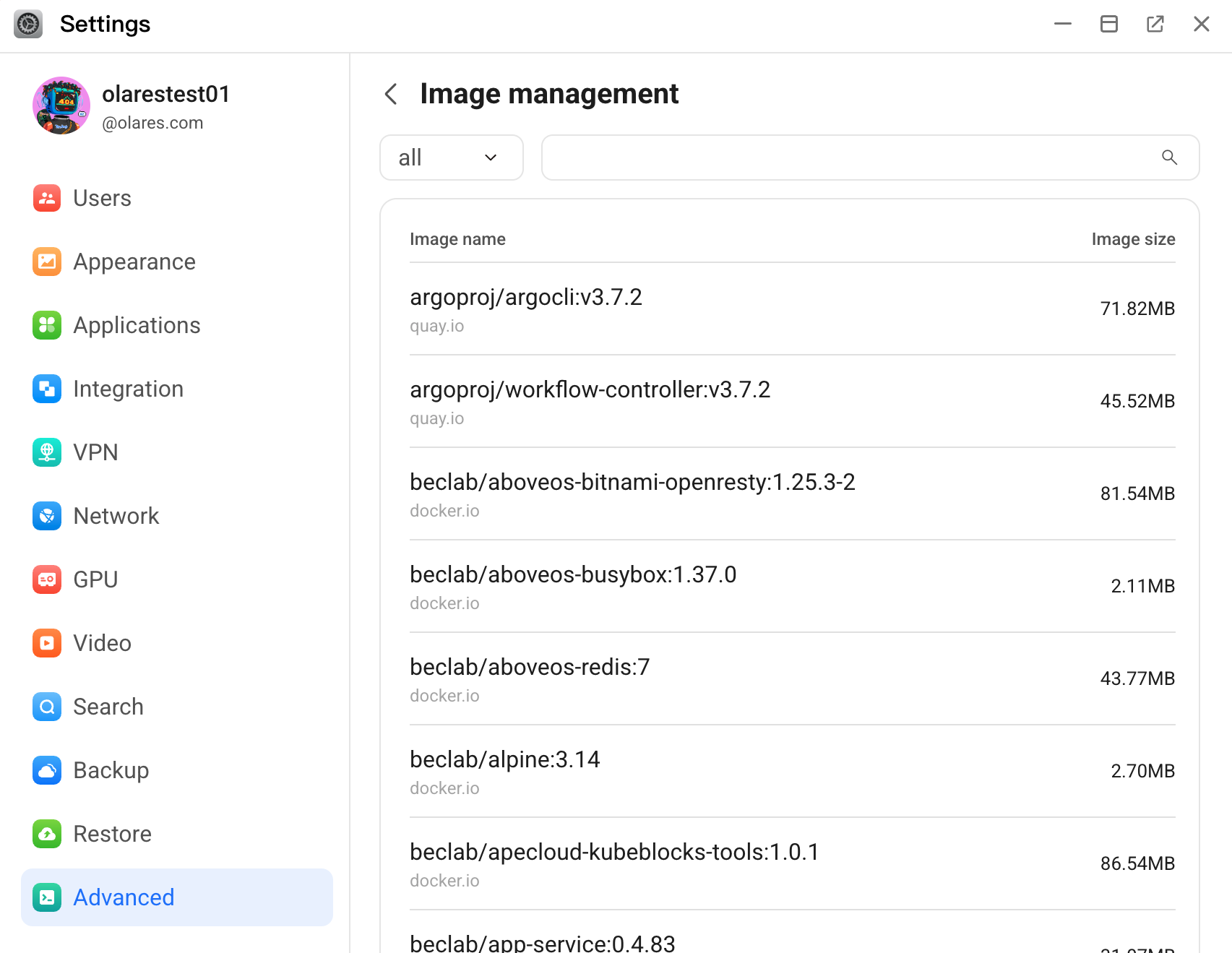
Task: Collapse the all filter dropdown chevron
Action: click(491, 158)
